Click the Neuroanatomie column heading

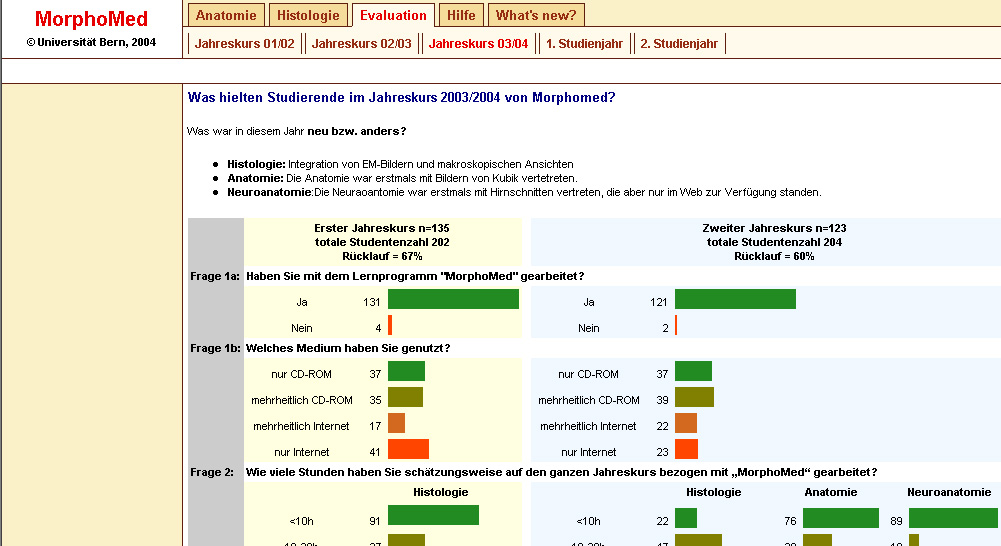coord(949,492)
